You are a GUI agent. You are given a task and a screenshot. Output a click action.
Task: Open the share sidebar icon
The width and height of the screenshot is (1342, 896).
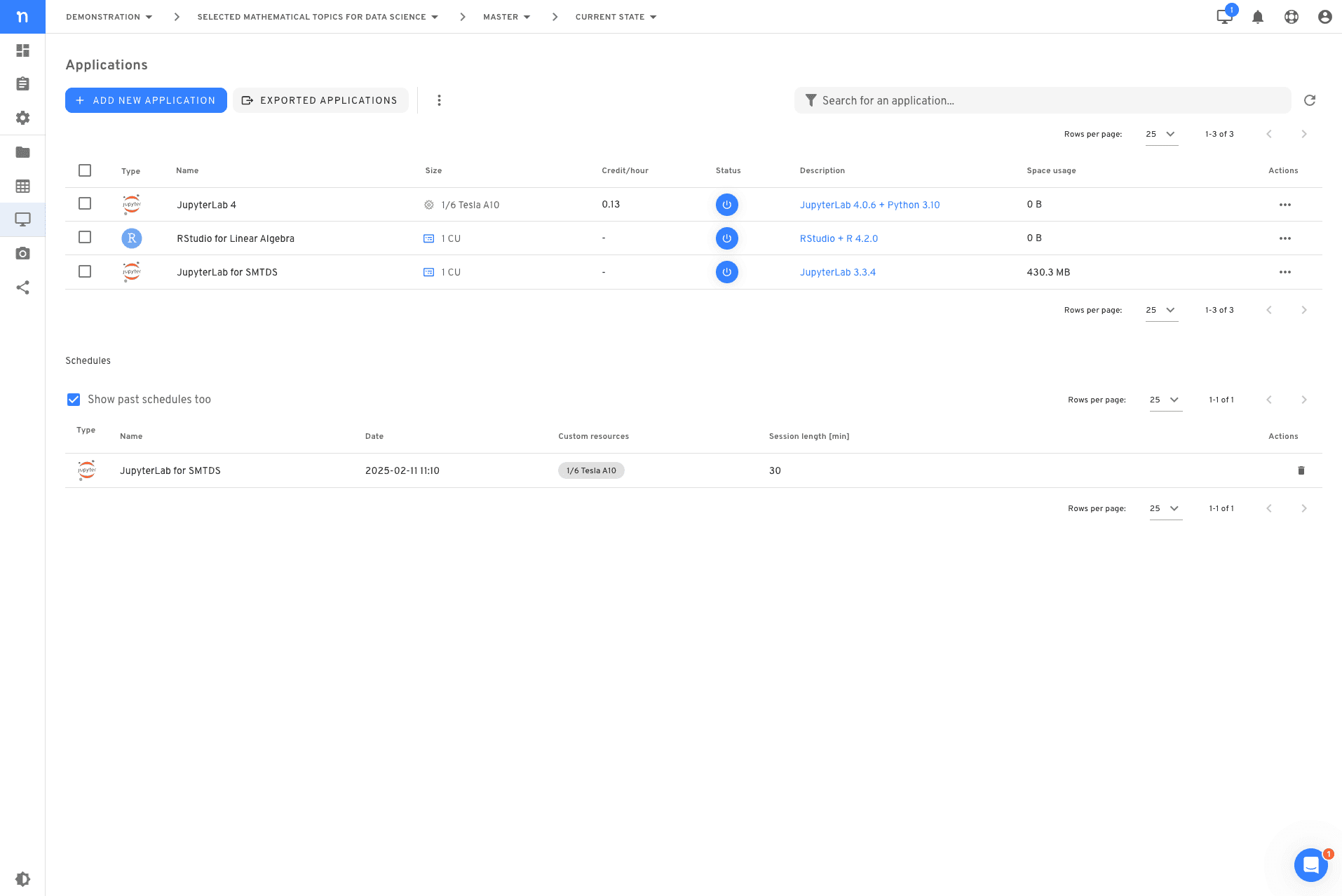pyautogui.click(x=22, y=287)
